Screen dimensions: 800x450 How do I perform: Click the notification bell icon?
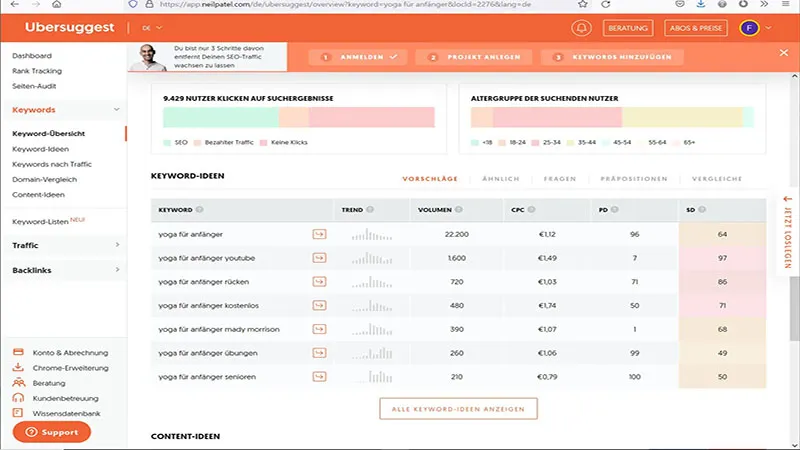581,28
